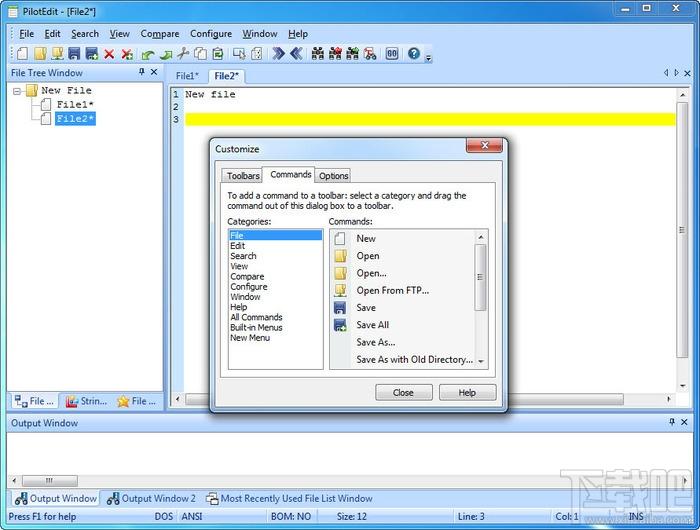Open the Configure menu
The height and width of the screenshot is (530, 700).
coord(211,34)
